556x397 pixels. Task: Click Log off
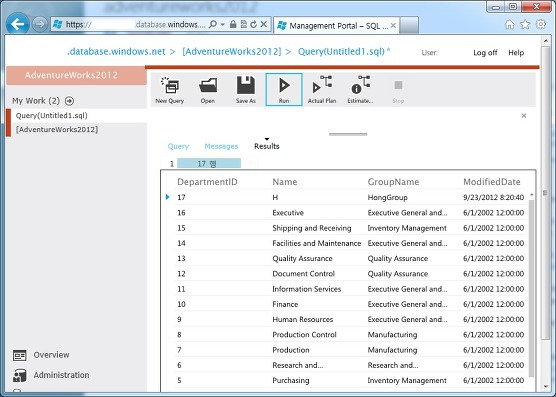pos(485,53)
